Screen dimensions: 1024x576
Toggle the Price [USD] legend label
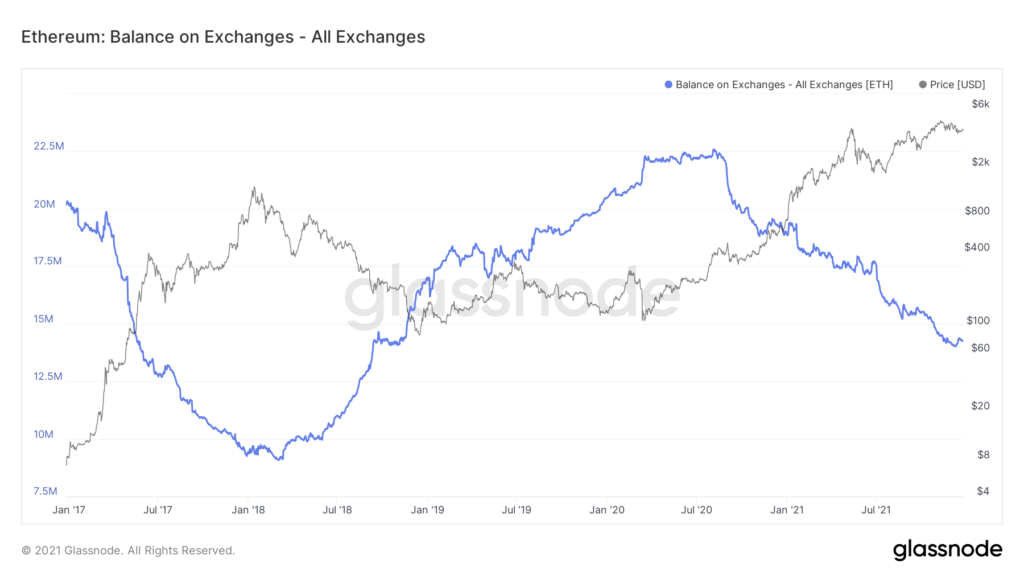point(958,85)
